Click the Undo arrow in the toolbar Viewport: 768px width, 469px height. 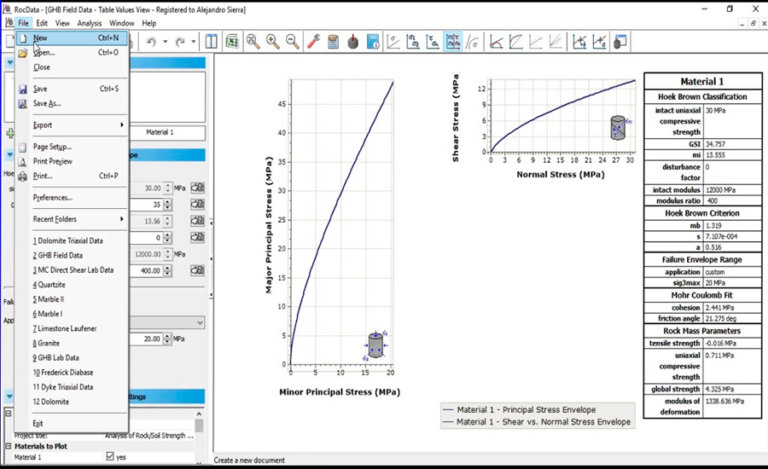point(151,42)
